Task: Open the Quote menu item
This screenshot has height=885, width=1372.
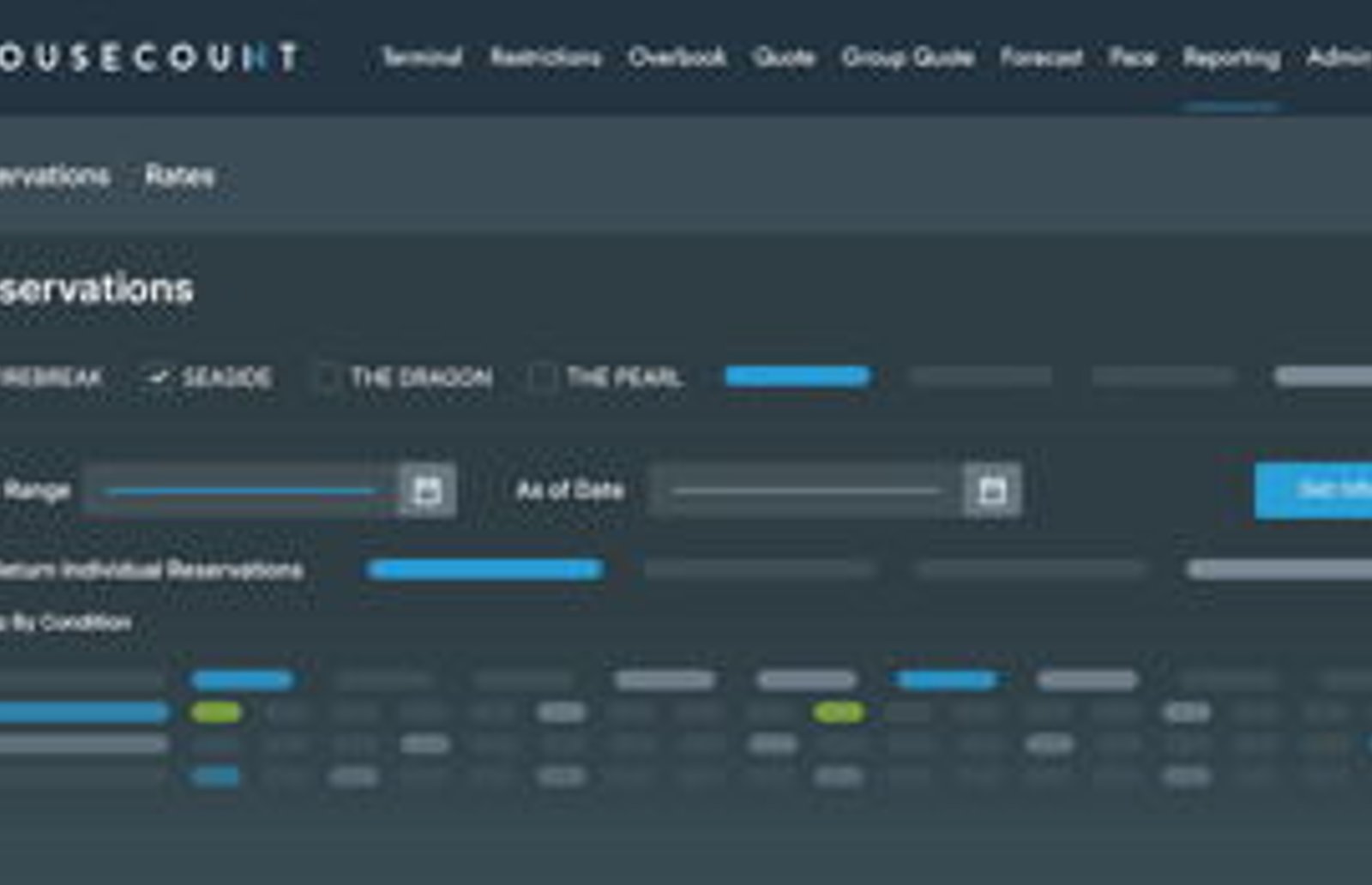Action: pos(783,57)
